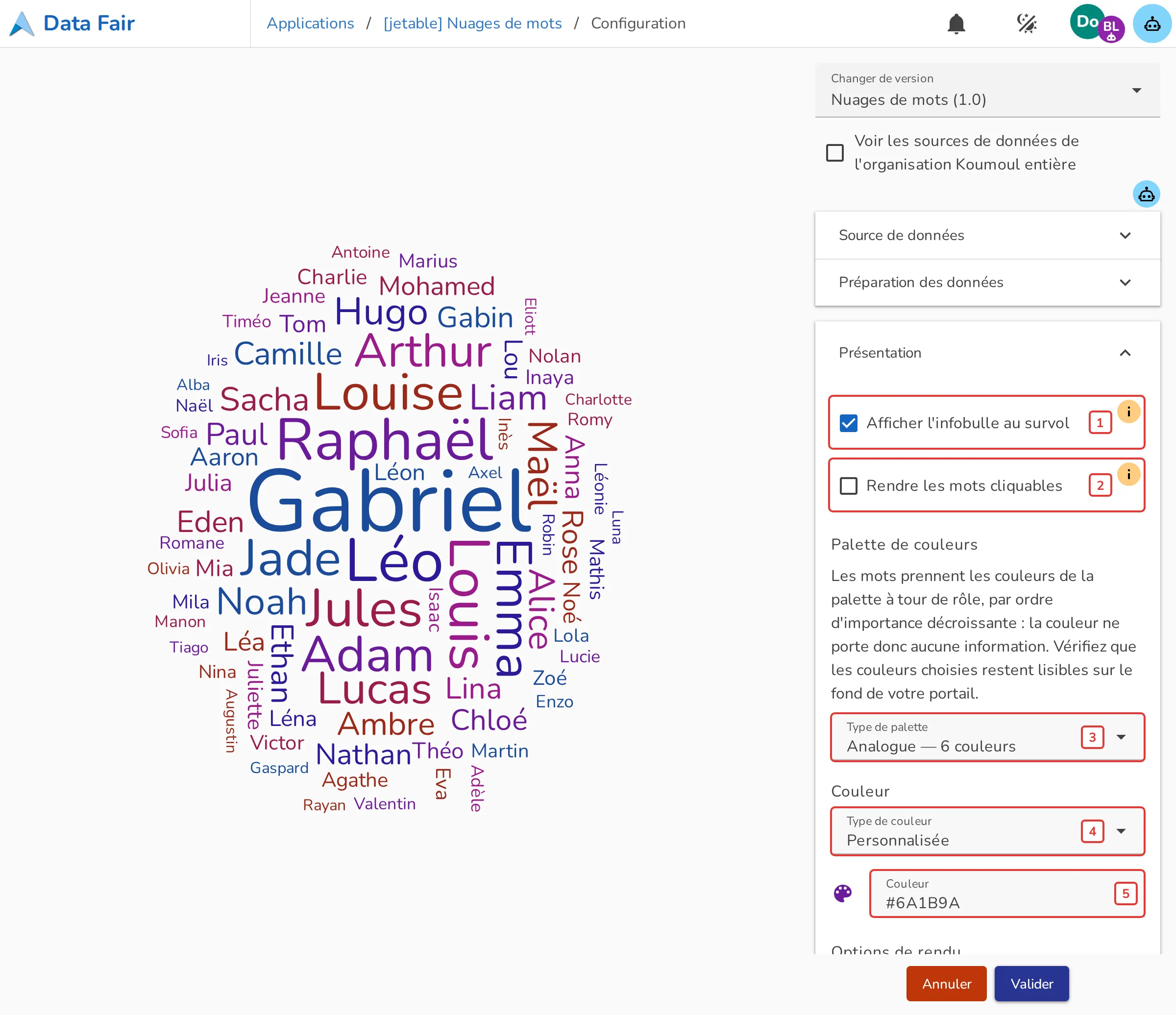Check Voir les sources de données de l'organisation
1176x1015 pixels.
pyautogui.click(x=835, y=153)
